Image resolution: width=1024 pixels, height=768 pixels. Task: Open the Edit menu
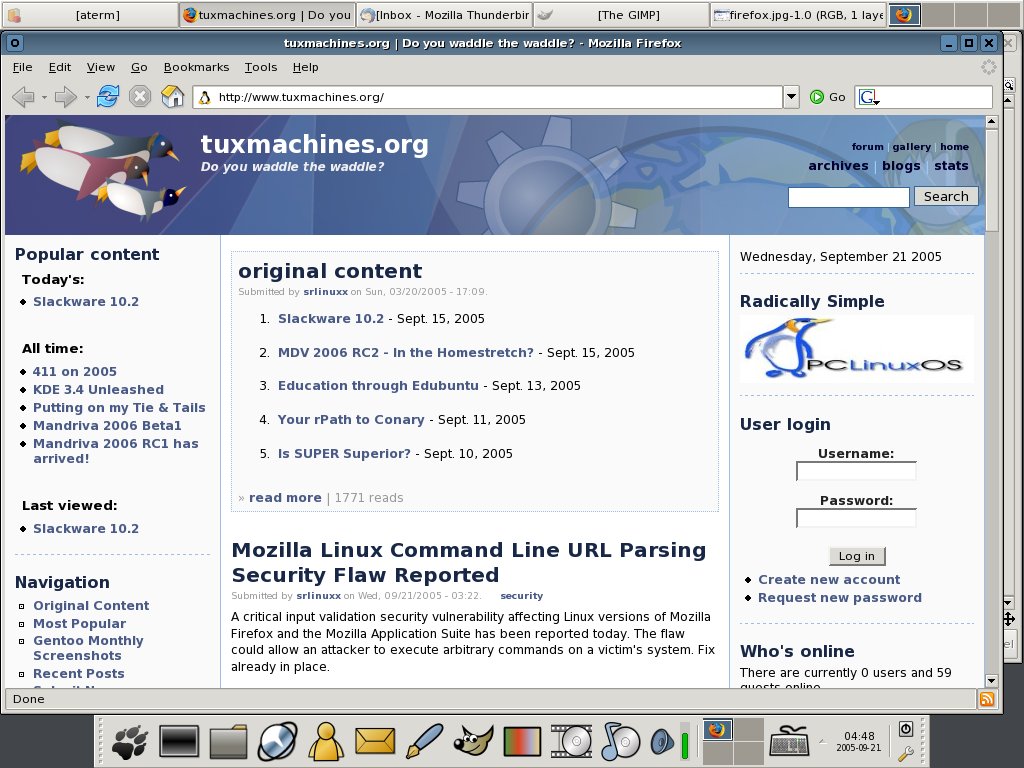59,67
